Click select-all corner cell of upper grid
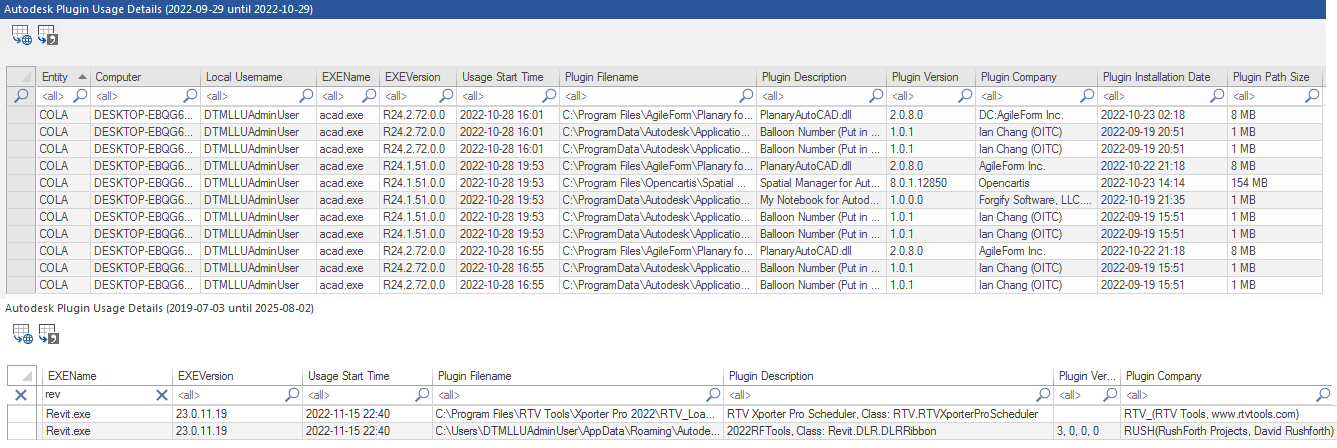The width and height of the screenshot is (1337, 448). coord(21,77)
